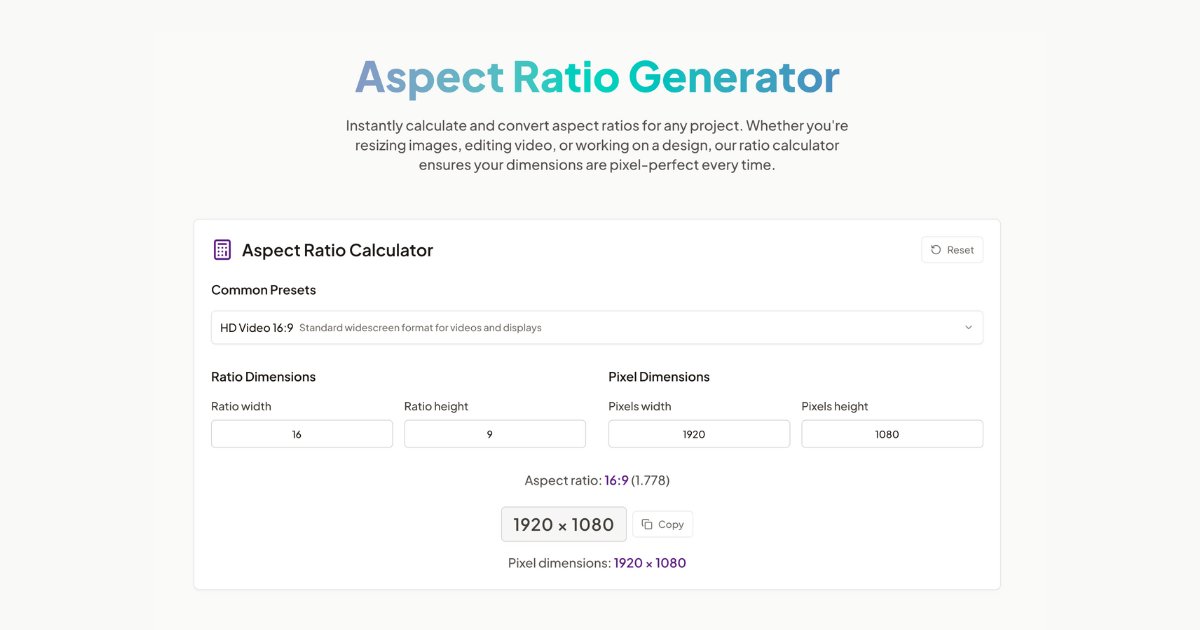Click the clipboard icon in Copy button
This screenshot has width=1200, height=630.
(x=647, y=524)
